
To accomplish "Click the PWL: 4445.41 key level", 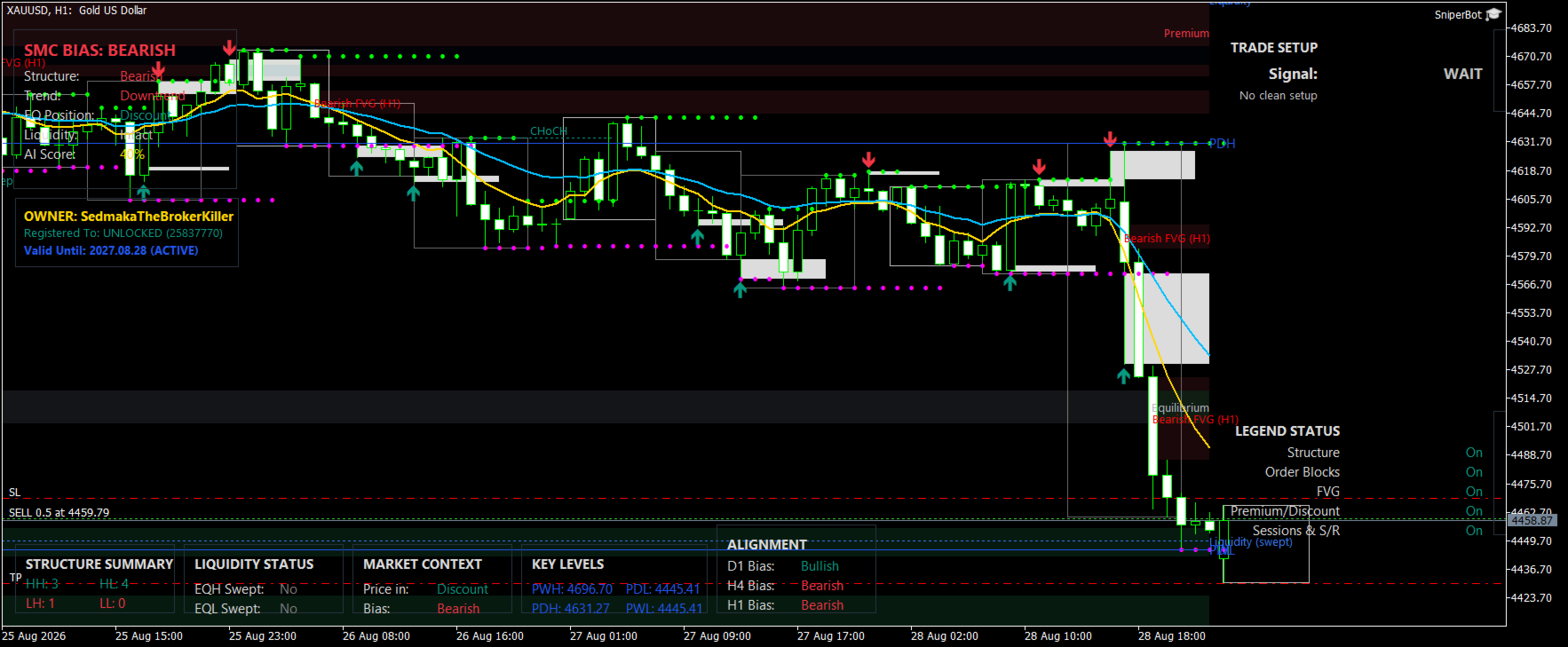I will point(663,609).
